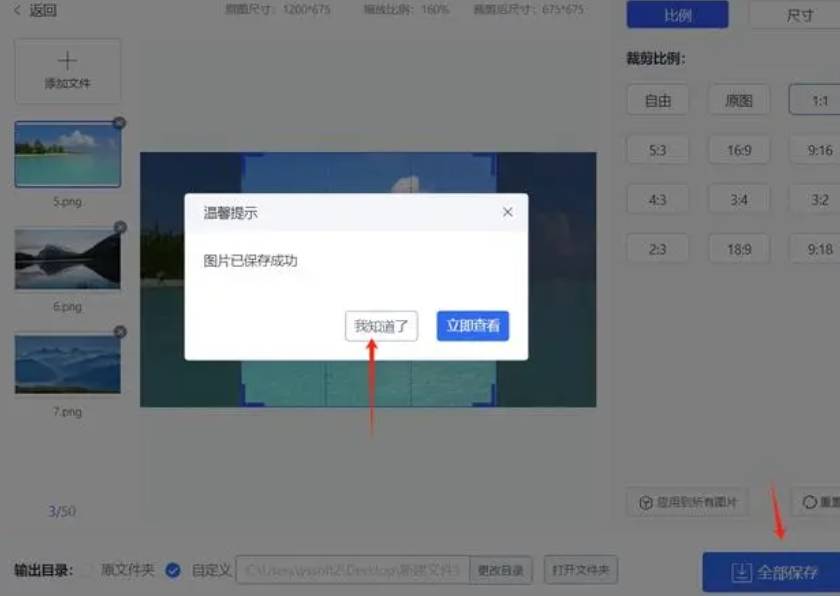Select the 自定义 radio option

point(172,570)
